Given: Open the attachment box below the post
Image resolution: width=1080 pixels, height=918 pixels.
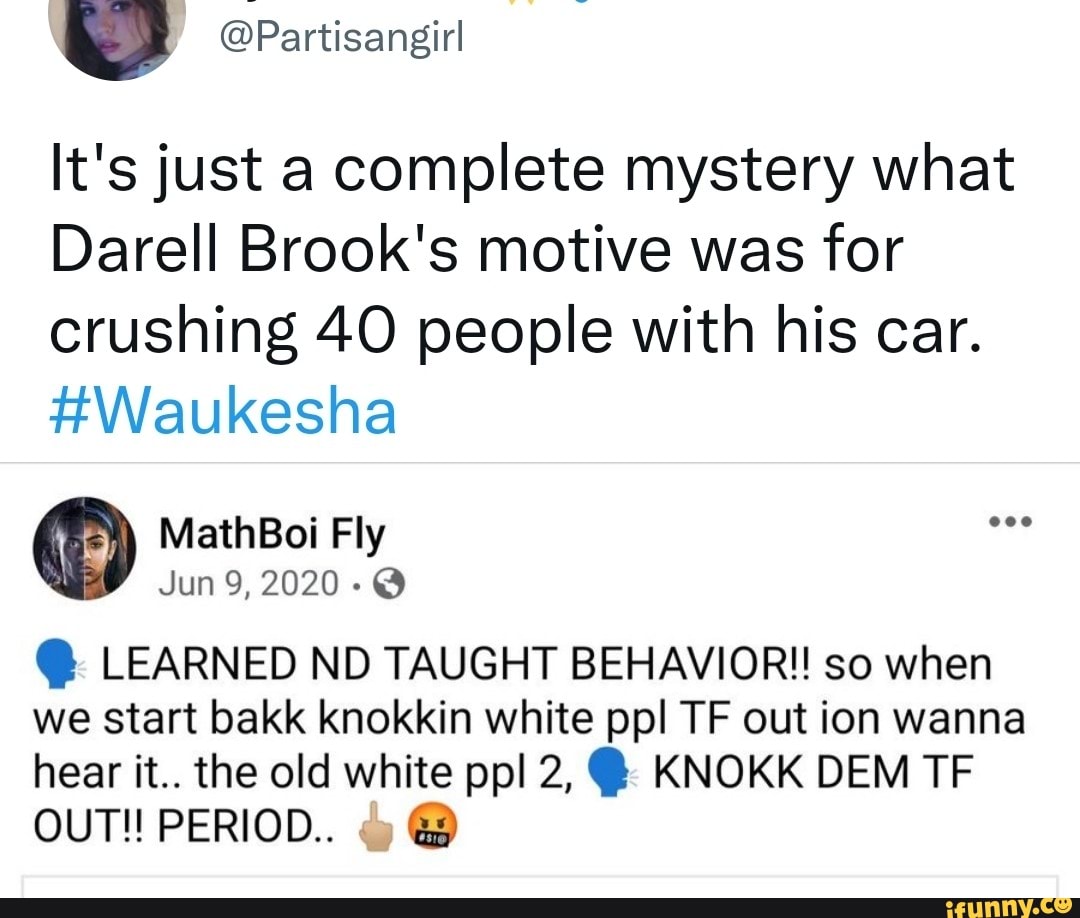Looking at the screenshot, I should pos(540,886).
